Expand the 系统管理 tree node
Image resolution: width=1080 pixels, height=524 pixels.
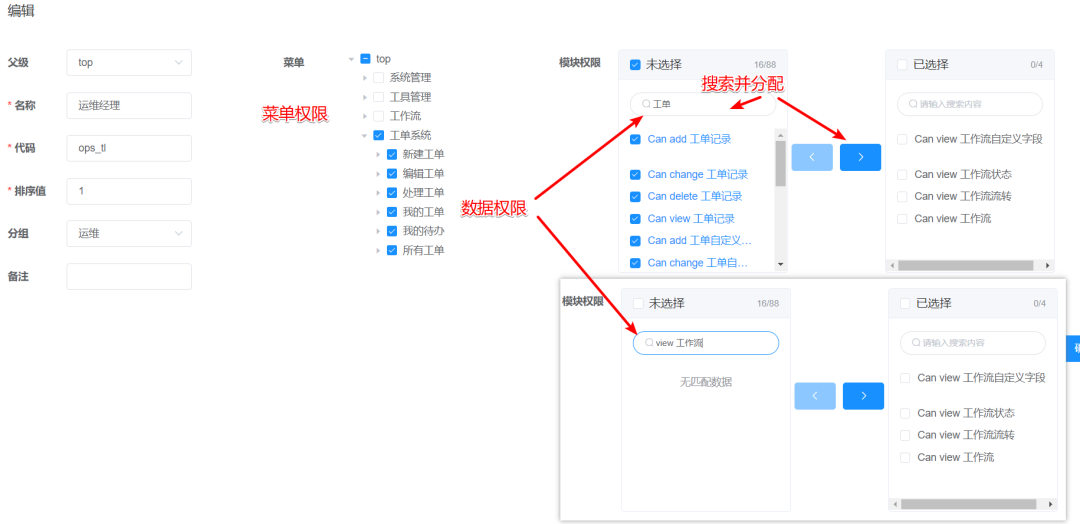pos(366,78)
